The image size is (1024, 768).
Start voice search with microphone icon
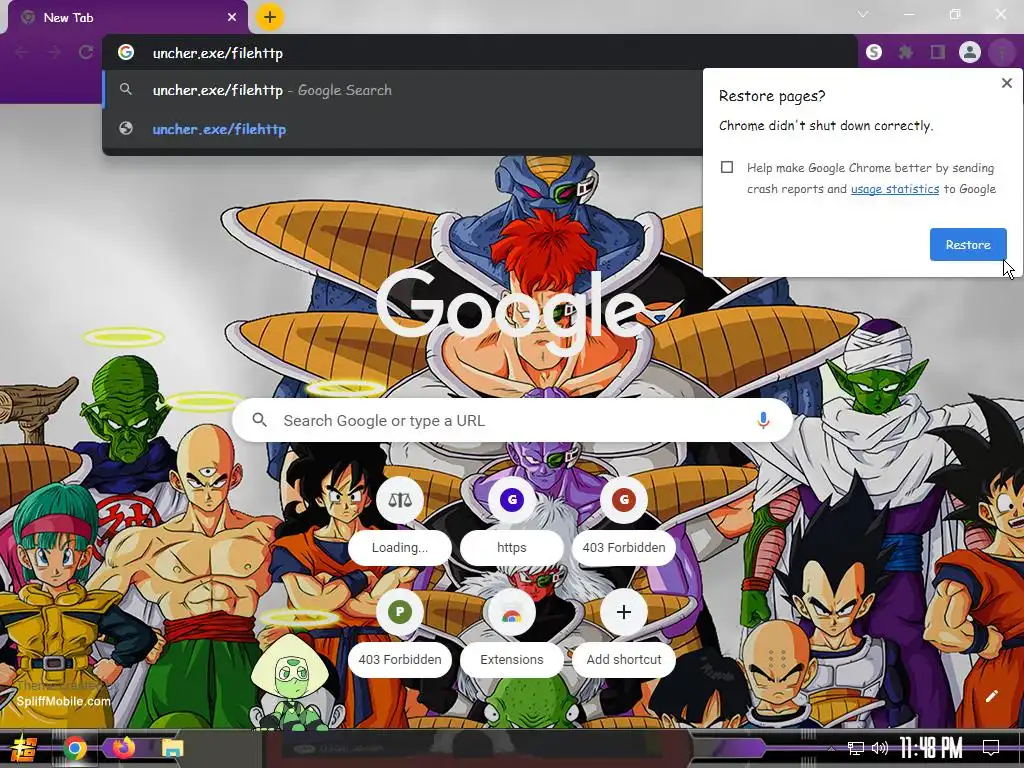[x=763, y=421]
